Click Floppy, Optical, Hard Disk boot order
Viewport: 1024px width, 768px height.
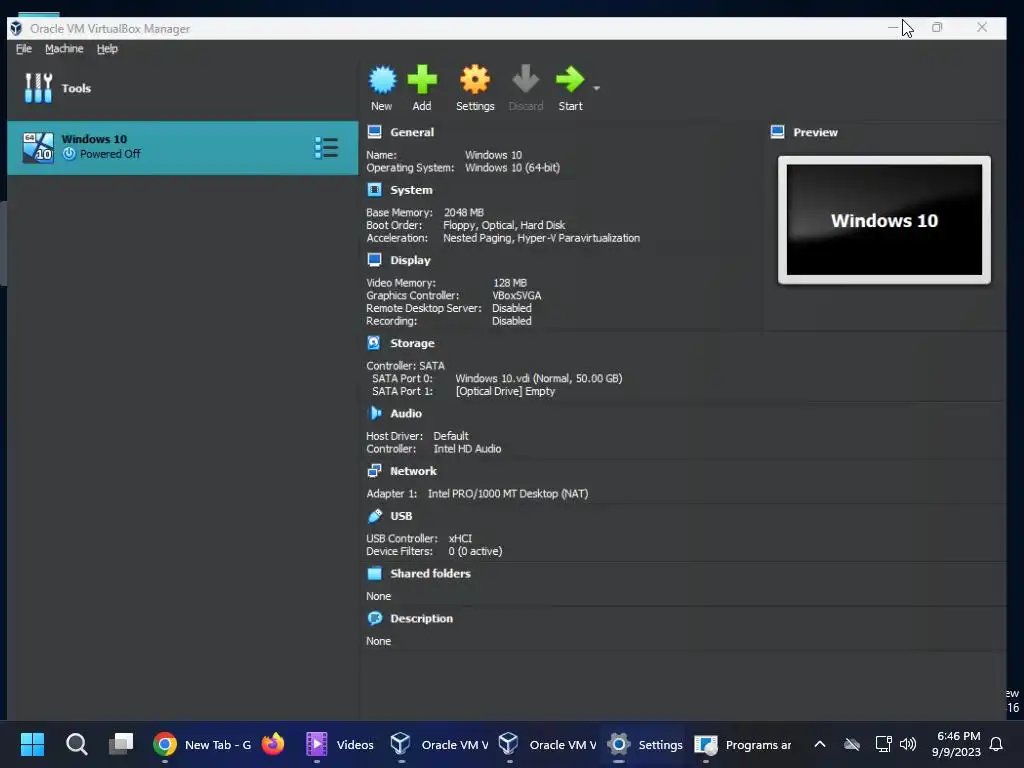click(504, 225)
